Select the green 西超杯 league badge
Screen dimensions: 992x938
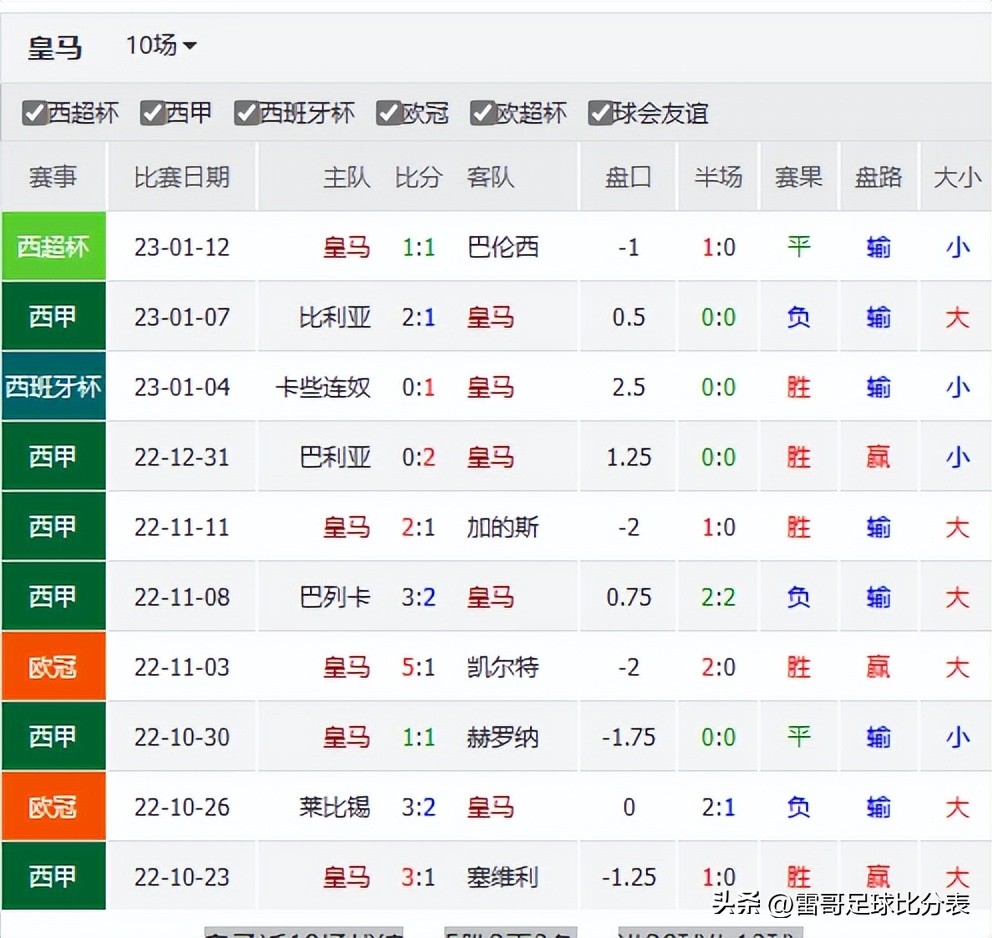(x=54, y=247)
